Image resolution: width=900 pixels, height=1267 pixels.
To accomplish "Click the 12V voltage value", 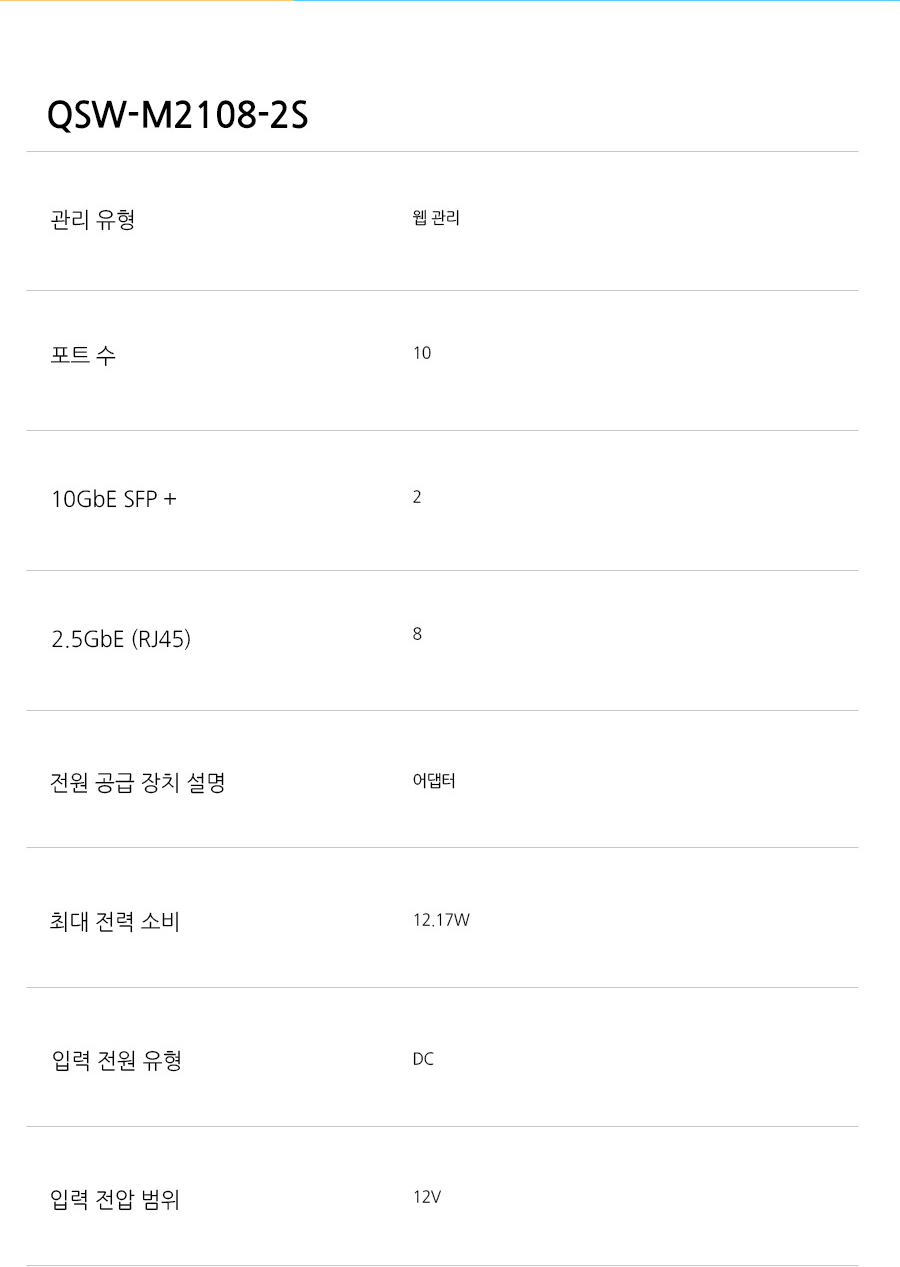I will (x=427, y=1197).
